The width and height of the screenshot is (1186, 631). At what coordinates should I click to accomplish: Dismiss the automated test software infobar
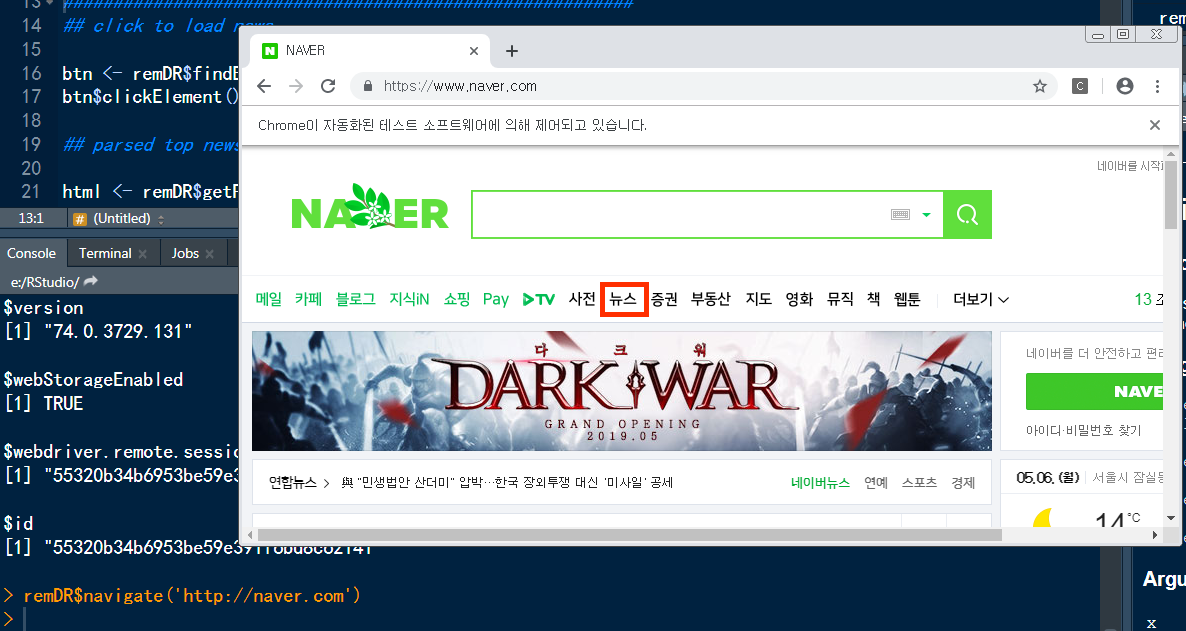1154,125
